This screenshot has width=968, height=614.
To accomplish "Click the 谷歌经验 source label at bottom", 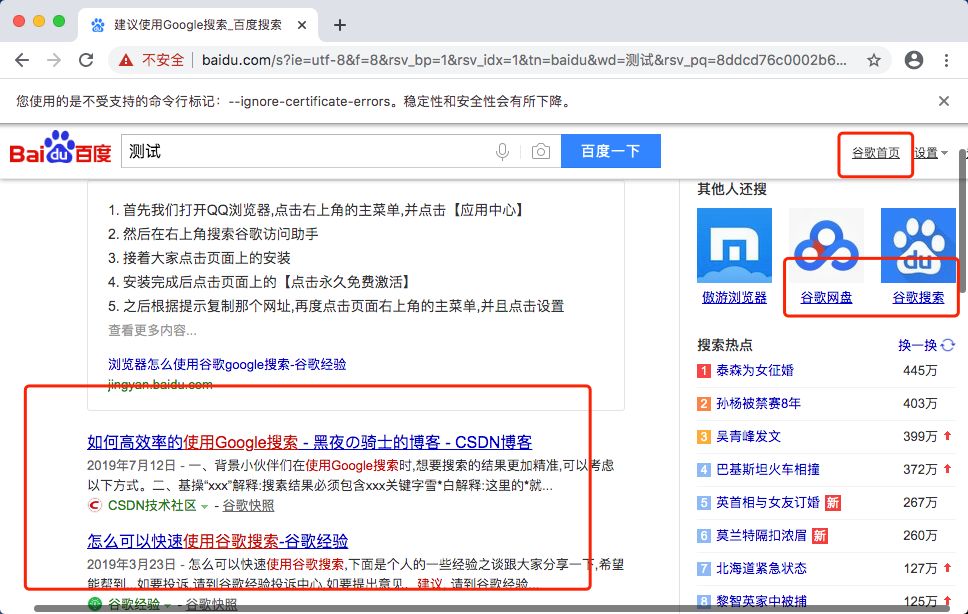I will (x=134, y=604).
